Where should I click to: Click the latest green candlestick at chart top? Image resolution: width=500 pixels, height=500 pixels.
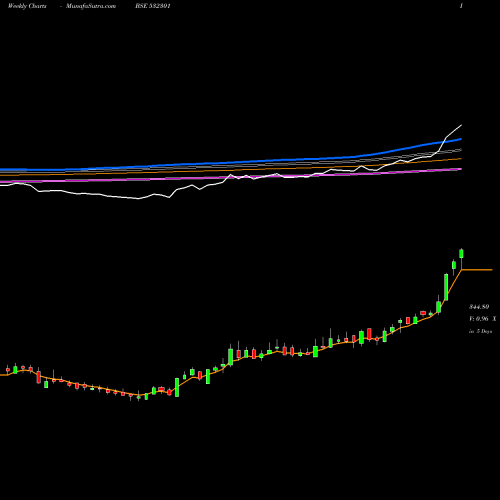[461, 253]
